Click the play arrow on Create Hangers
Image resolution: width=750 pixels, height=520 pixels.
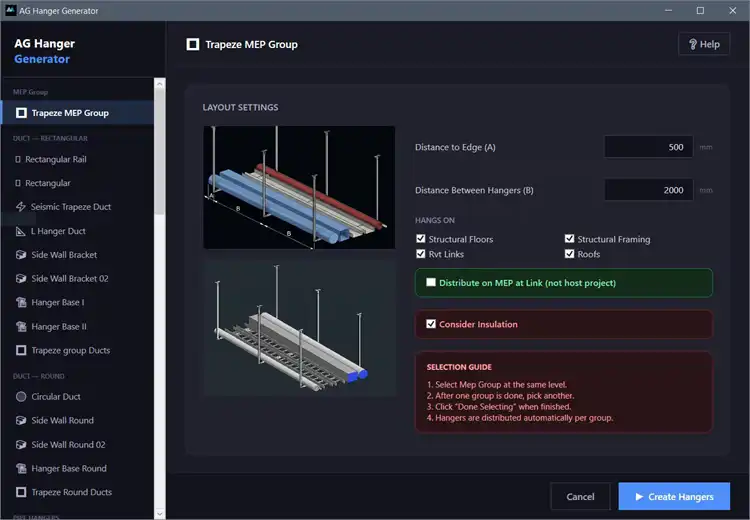pyautogui.click(x=640, y=497)
